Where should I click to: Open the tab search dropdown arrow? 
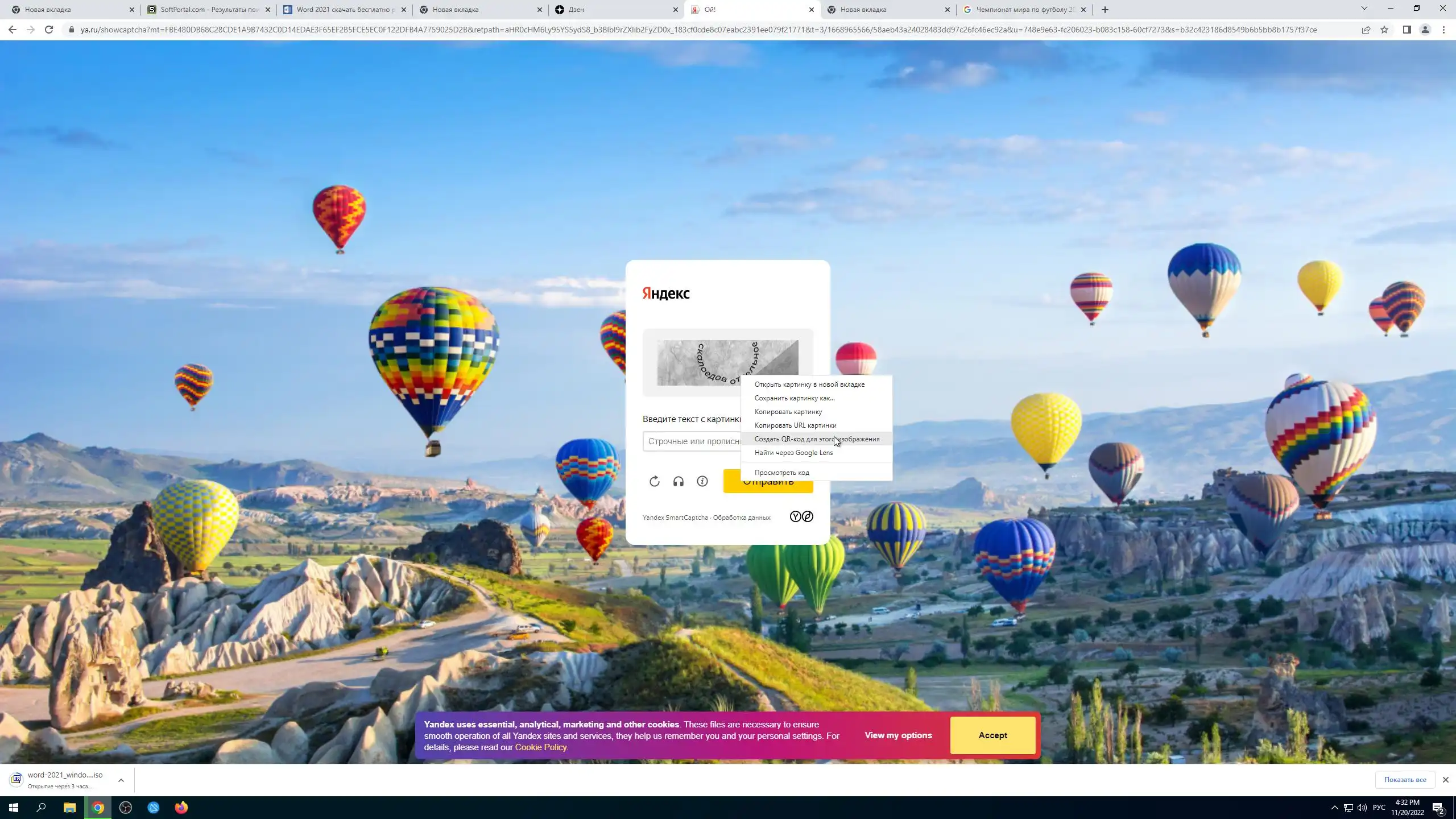click(1364, 9)
